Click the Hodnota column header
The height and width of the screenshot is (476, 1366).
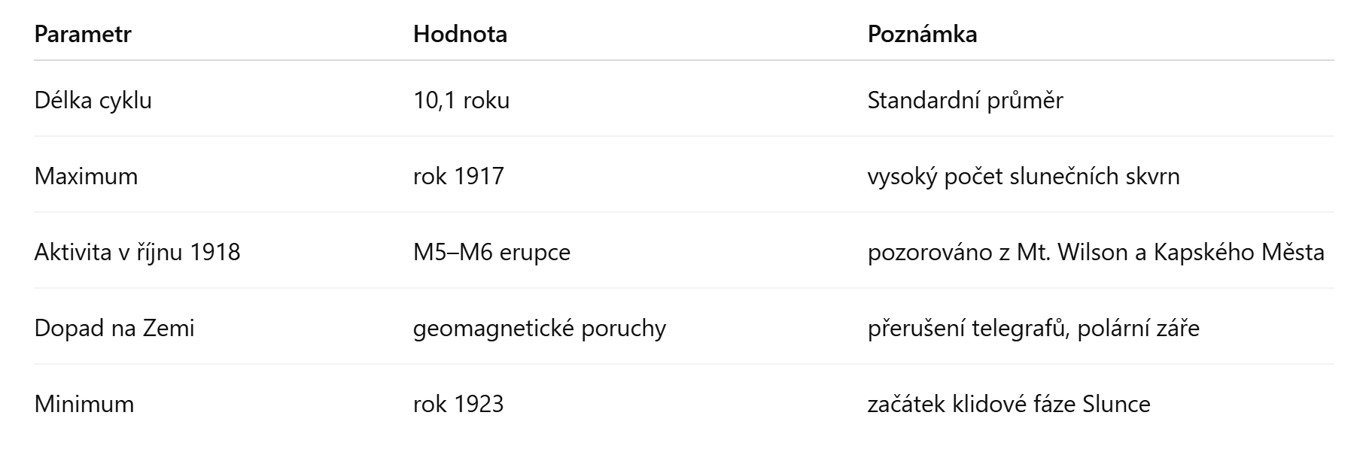460,34
